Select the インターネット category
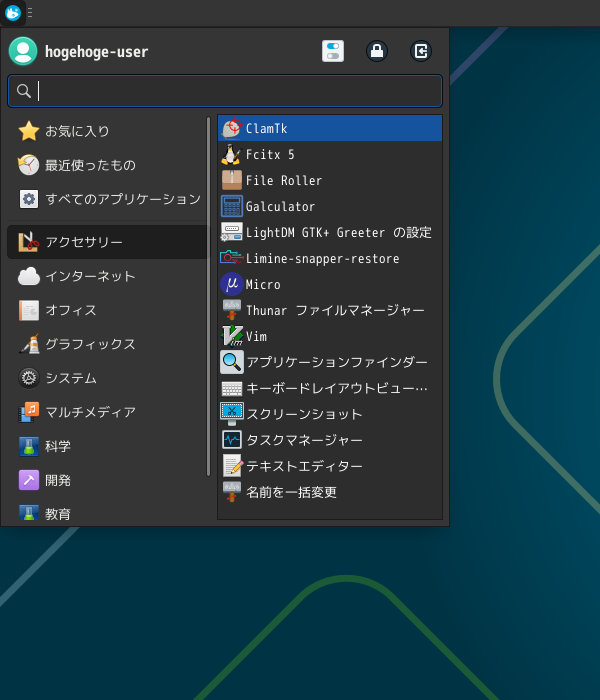The width and height of the screenshot is (600, 700). coord(106,276)
